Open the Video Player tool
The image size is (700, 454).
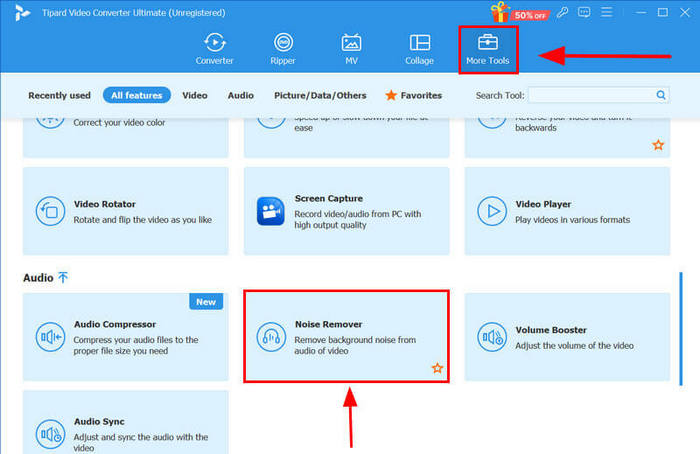point(567,211)
